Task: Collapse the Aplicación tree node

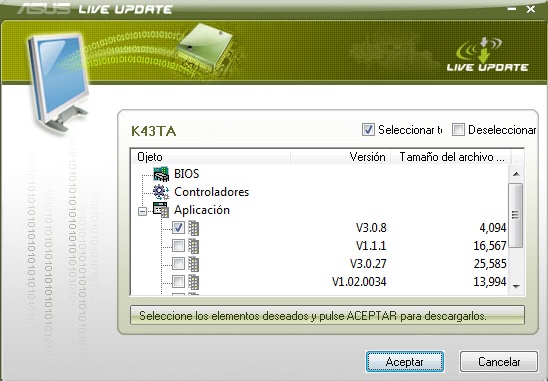Action: (x=142, y=211)
